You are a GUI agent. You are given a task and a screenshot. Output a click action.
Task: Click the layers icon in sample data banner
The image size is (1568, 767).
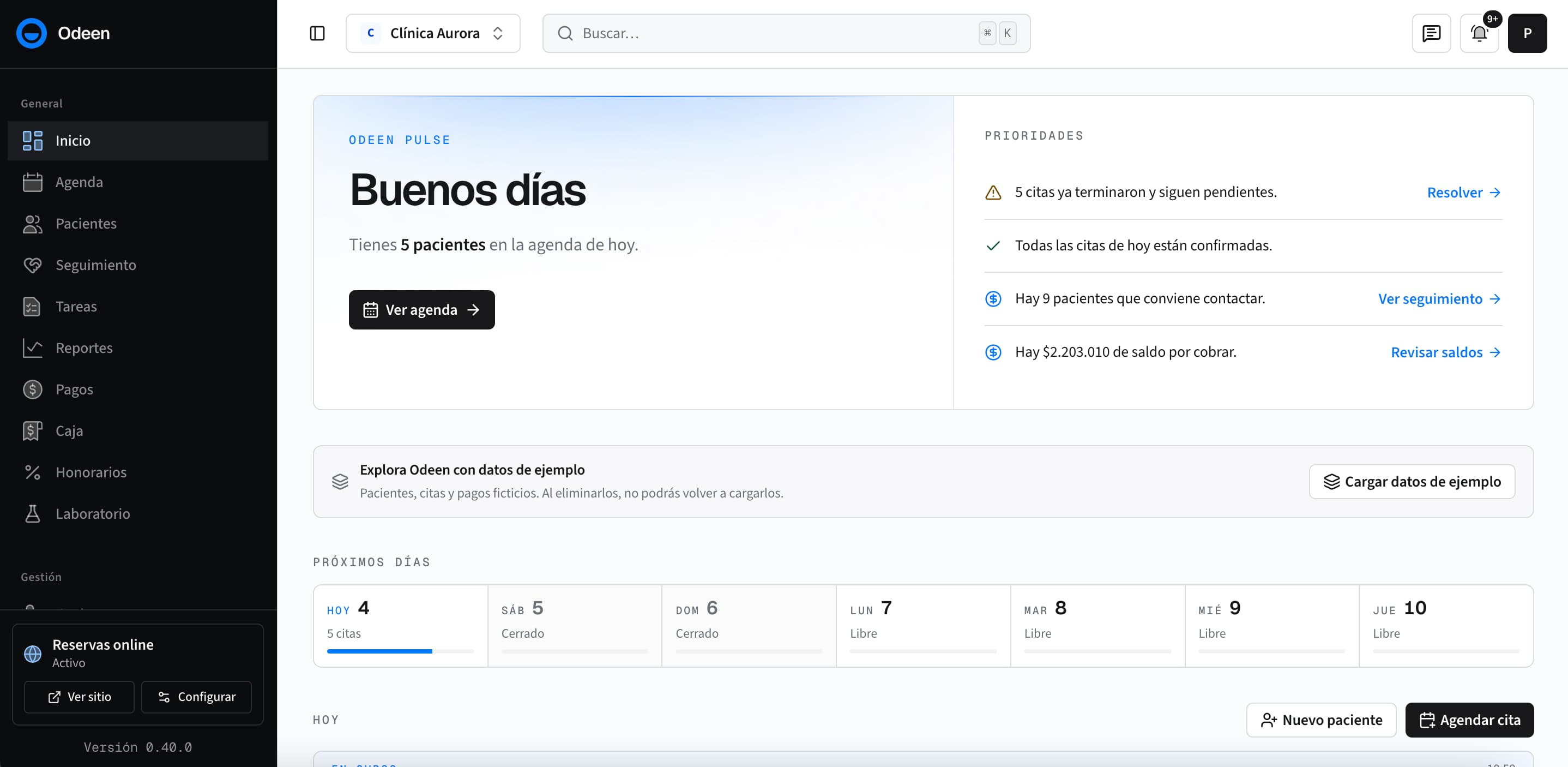coord(340,481)
